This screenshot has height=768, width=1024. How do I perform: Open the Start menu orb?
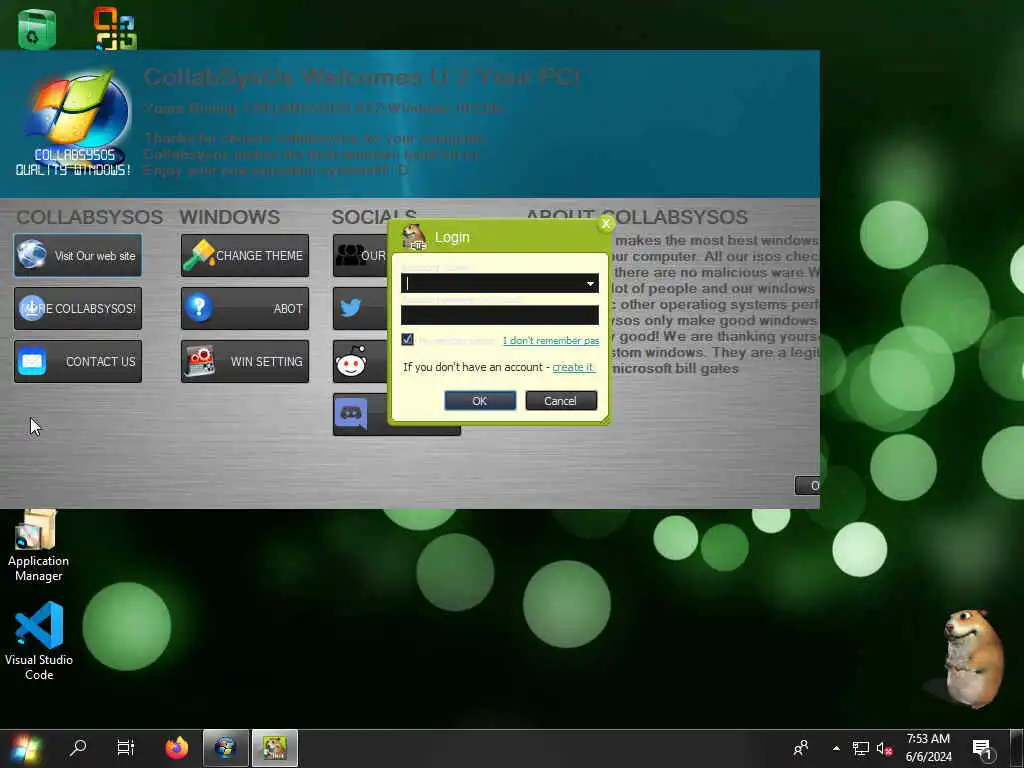25,748
